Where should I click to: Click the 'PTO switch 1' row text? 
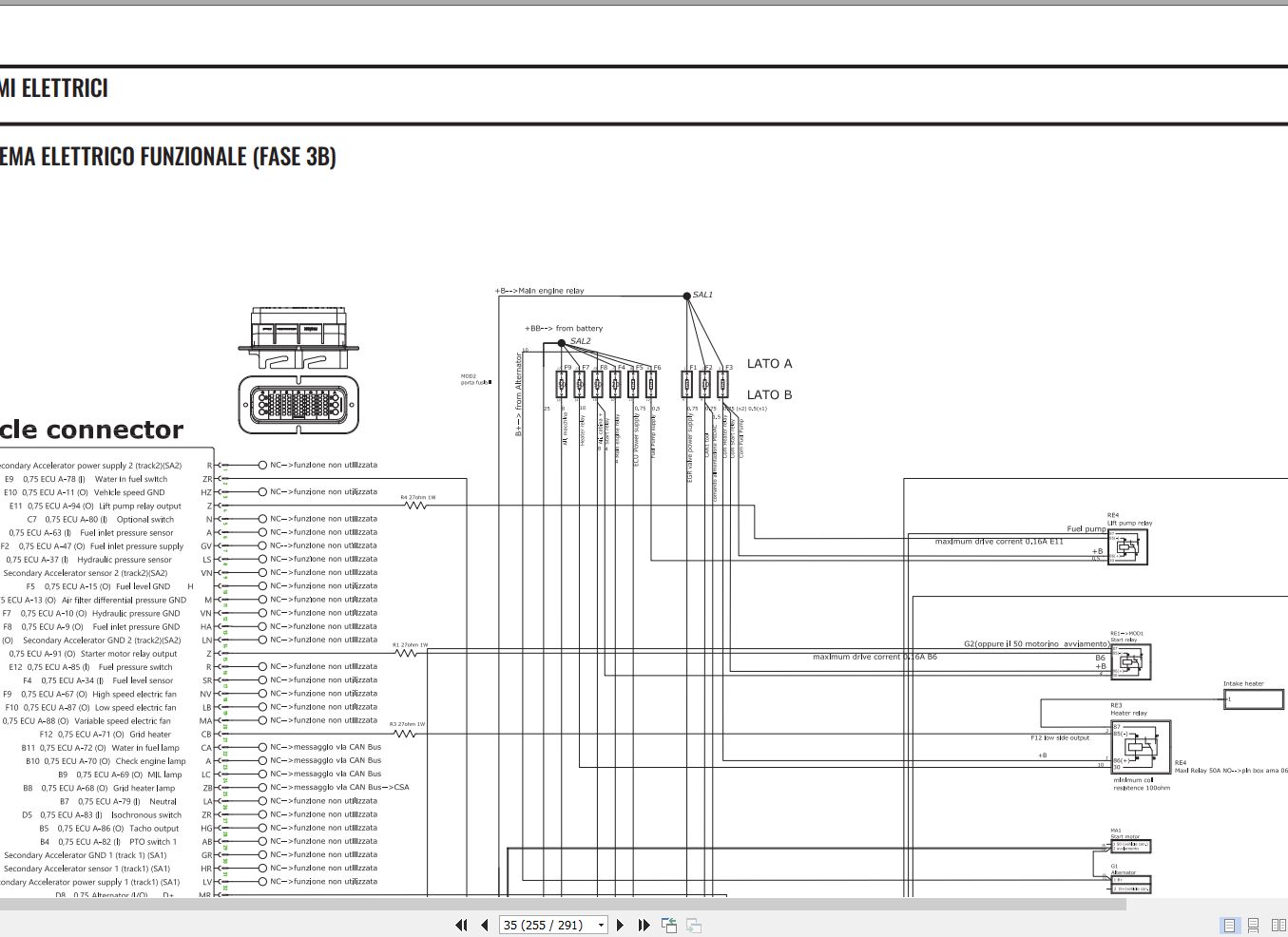153,842
